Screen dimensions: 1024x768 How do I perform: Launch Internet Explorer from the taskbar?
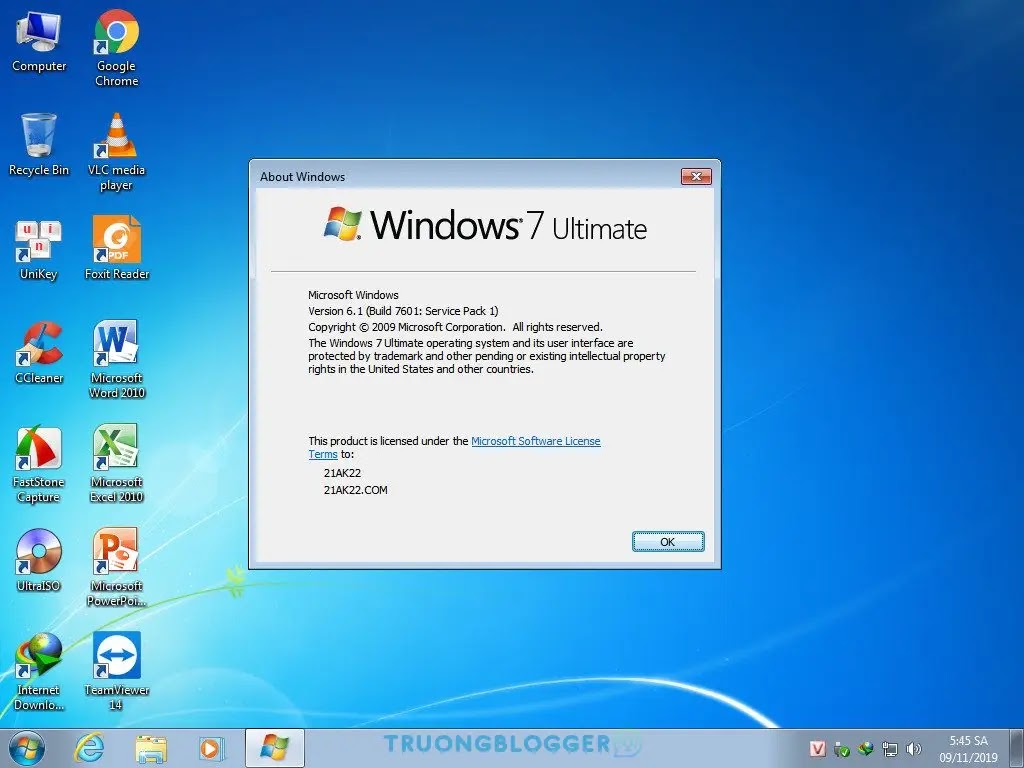89,748
